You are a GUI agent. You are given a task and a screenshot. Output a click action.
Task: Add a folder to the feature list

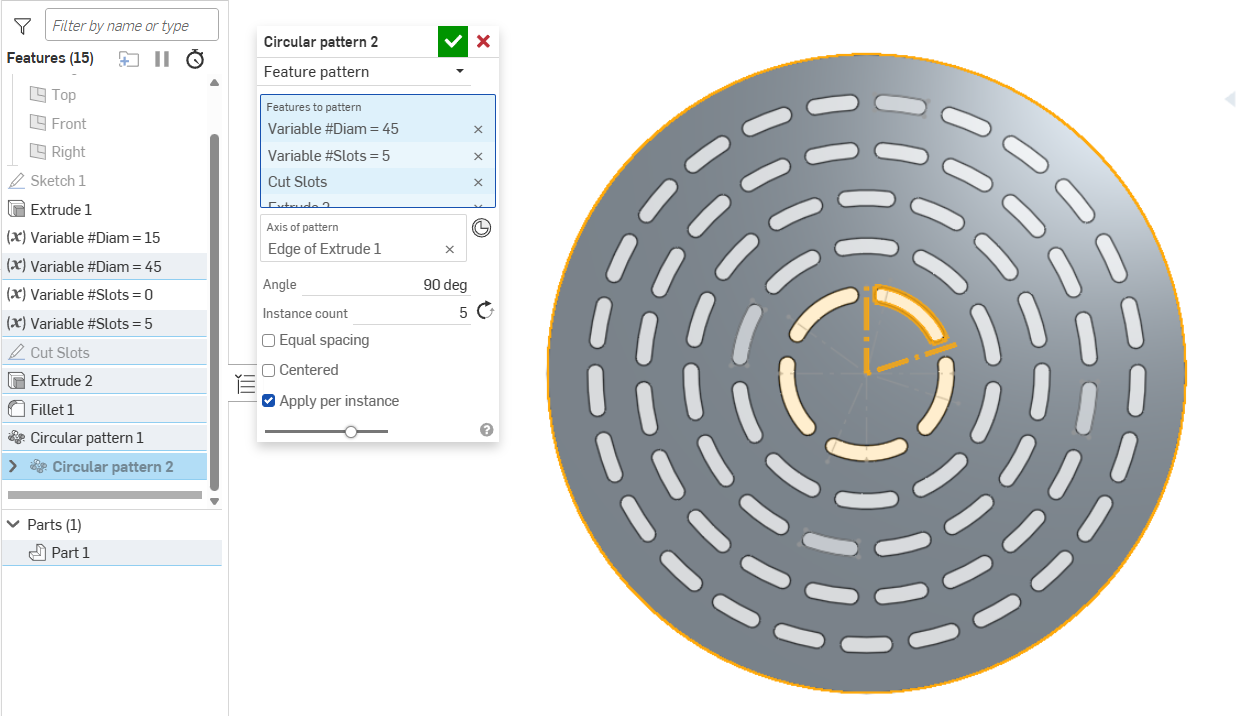tap(128, 59)
